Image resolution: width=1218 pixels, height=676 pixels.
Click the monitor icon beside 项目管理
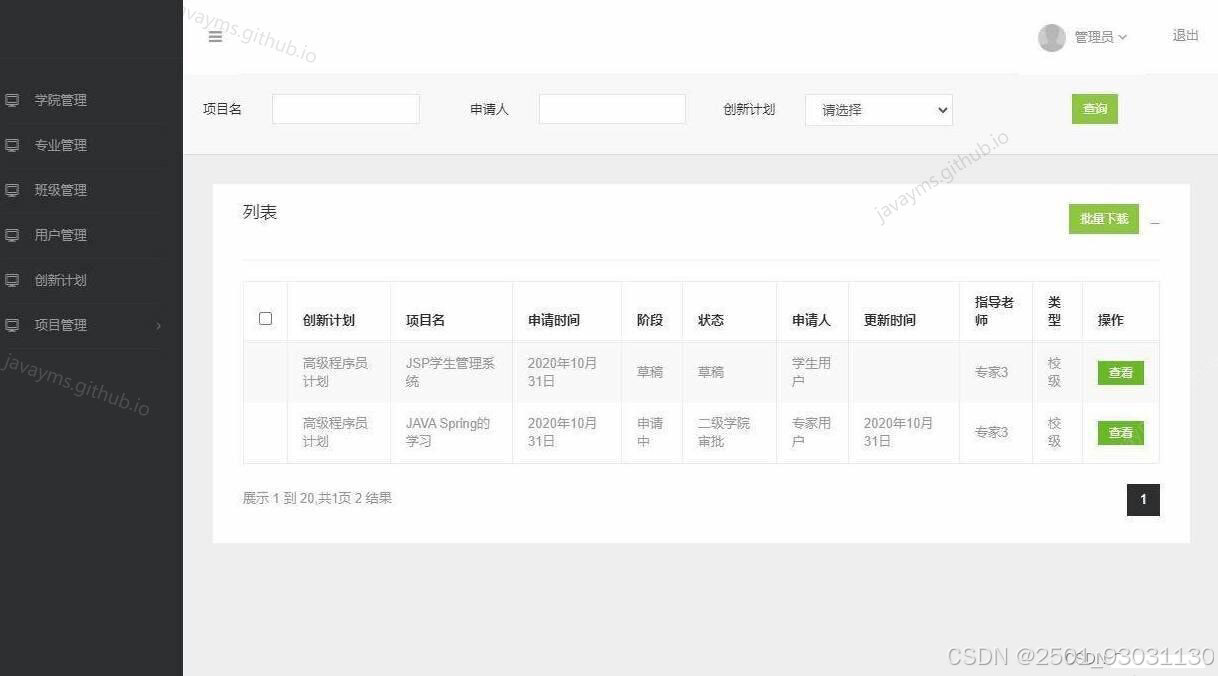pyautogui.click(x=12, y=325)
